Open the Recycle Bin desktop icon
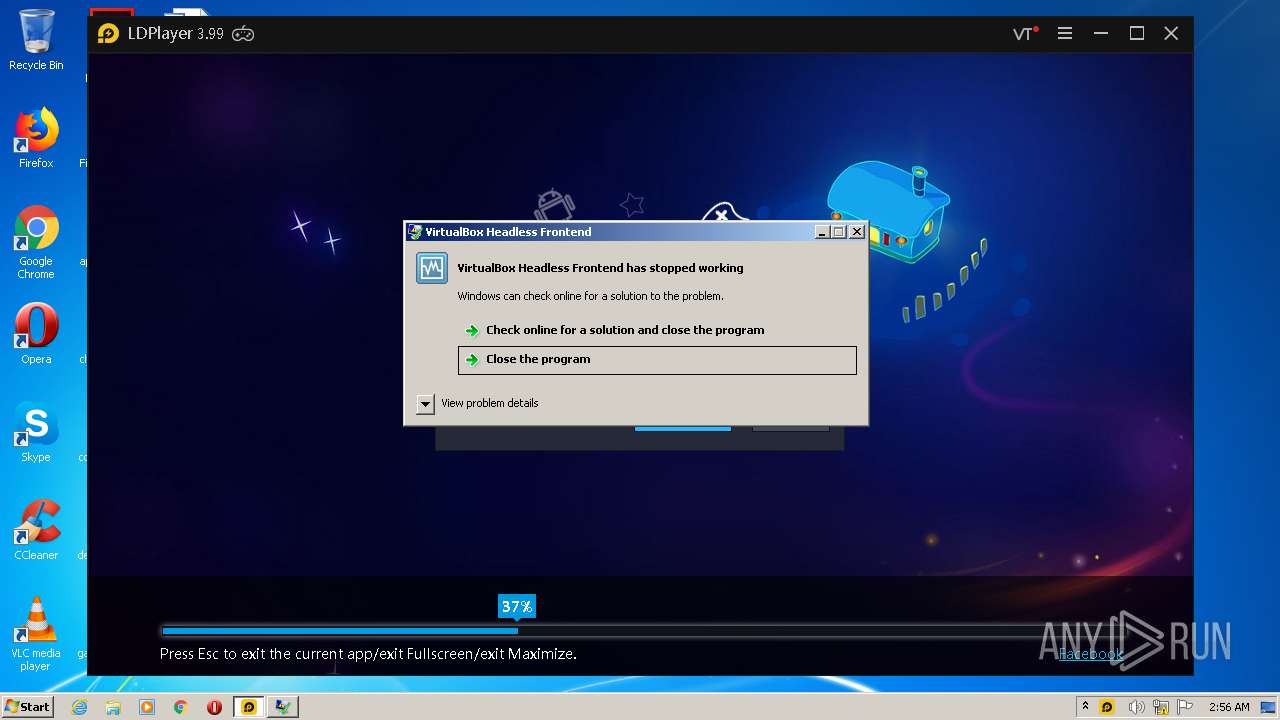Screen dimensions: 1280x720 36,40
